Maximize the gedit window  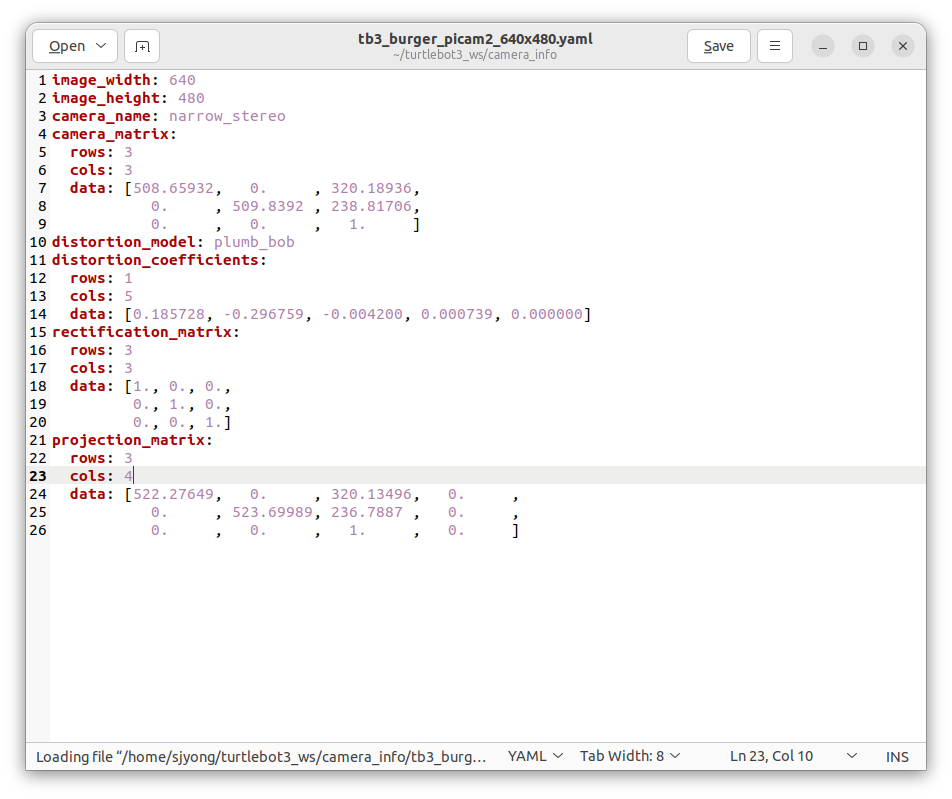pyautogui.click(x=863, y=46)
